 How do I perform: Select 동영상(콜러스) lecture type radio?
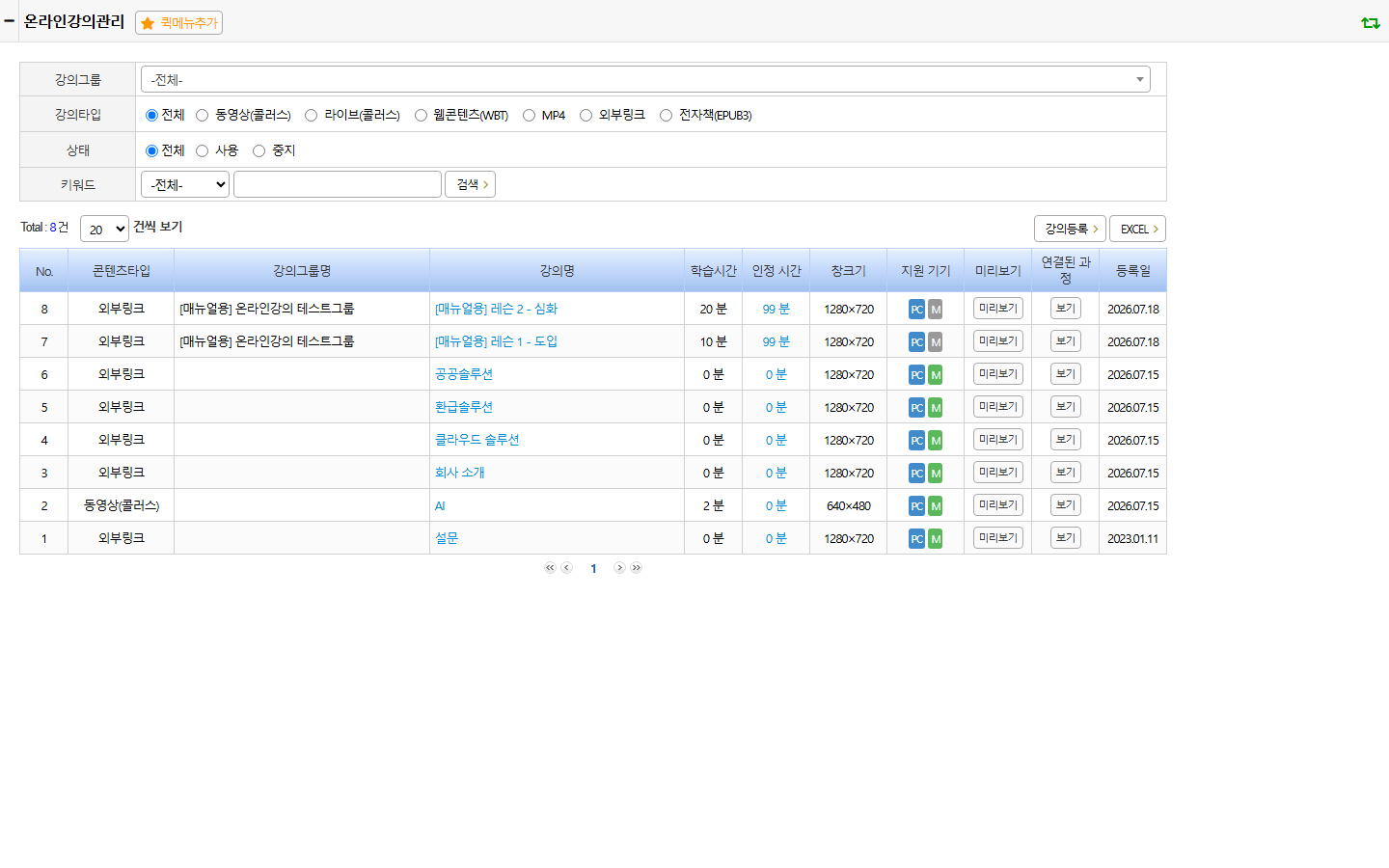click(202, 116)
